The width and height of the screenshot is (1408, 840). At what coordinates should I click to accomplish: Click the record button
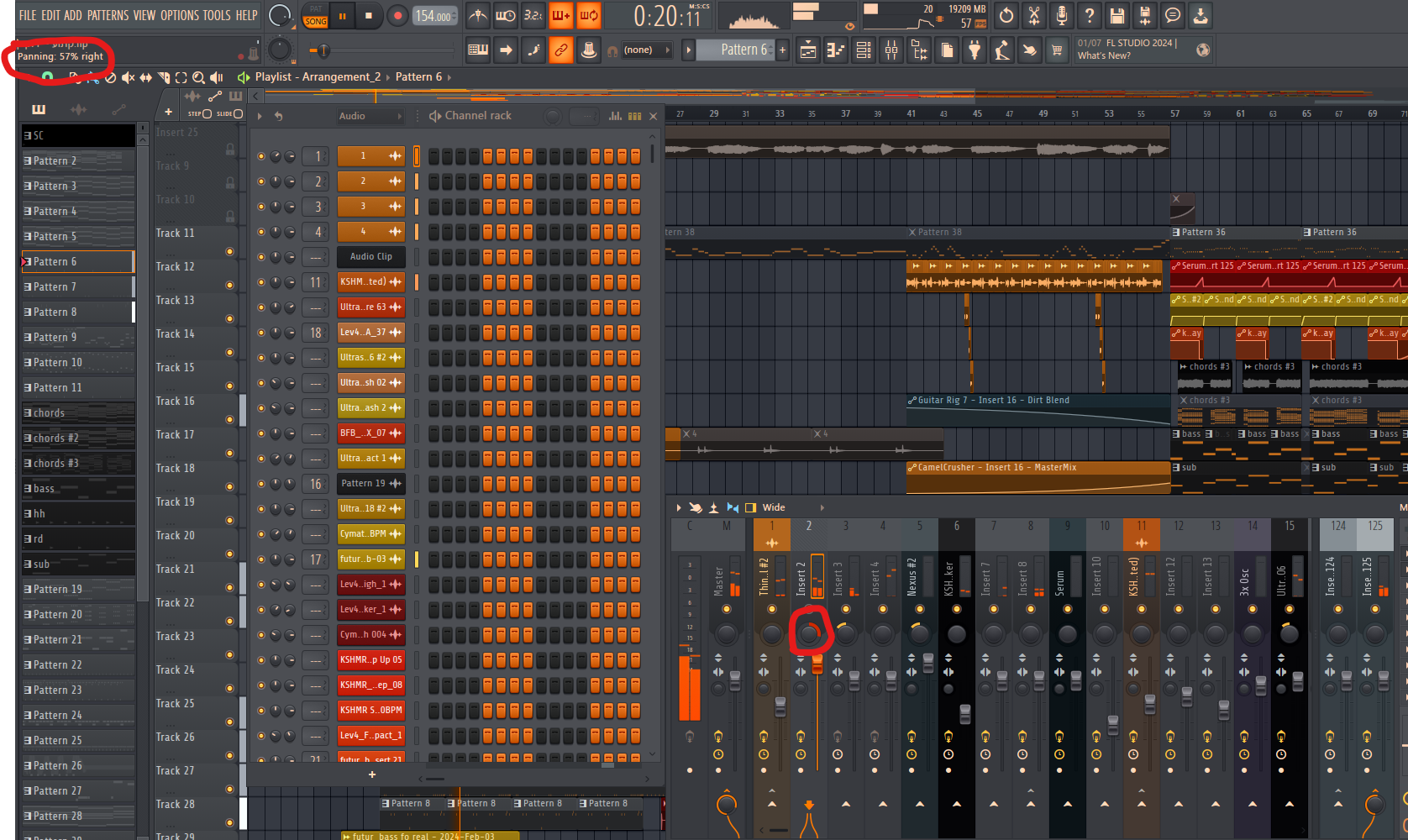click(398, 15)
